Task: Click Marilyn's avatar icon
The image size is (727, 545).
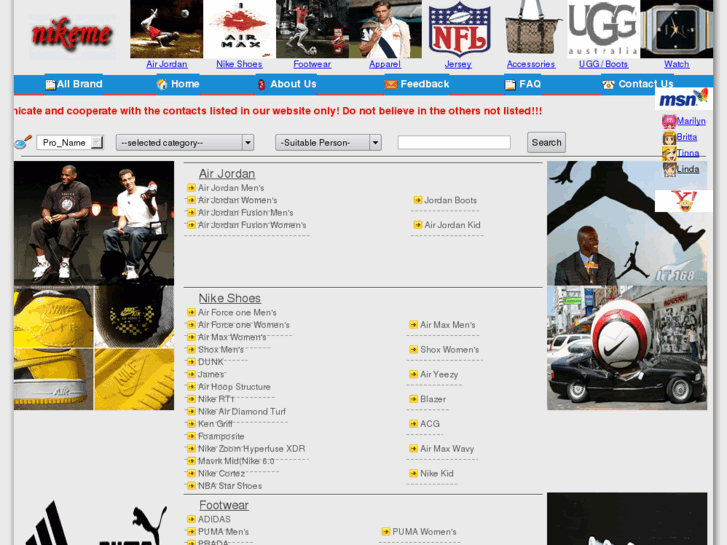Action: (x=669, y=122)
